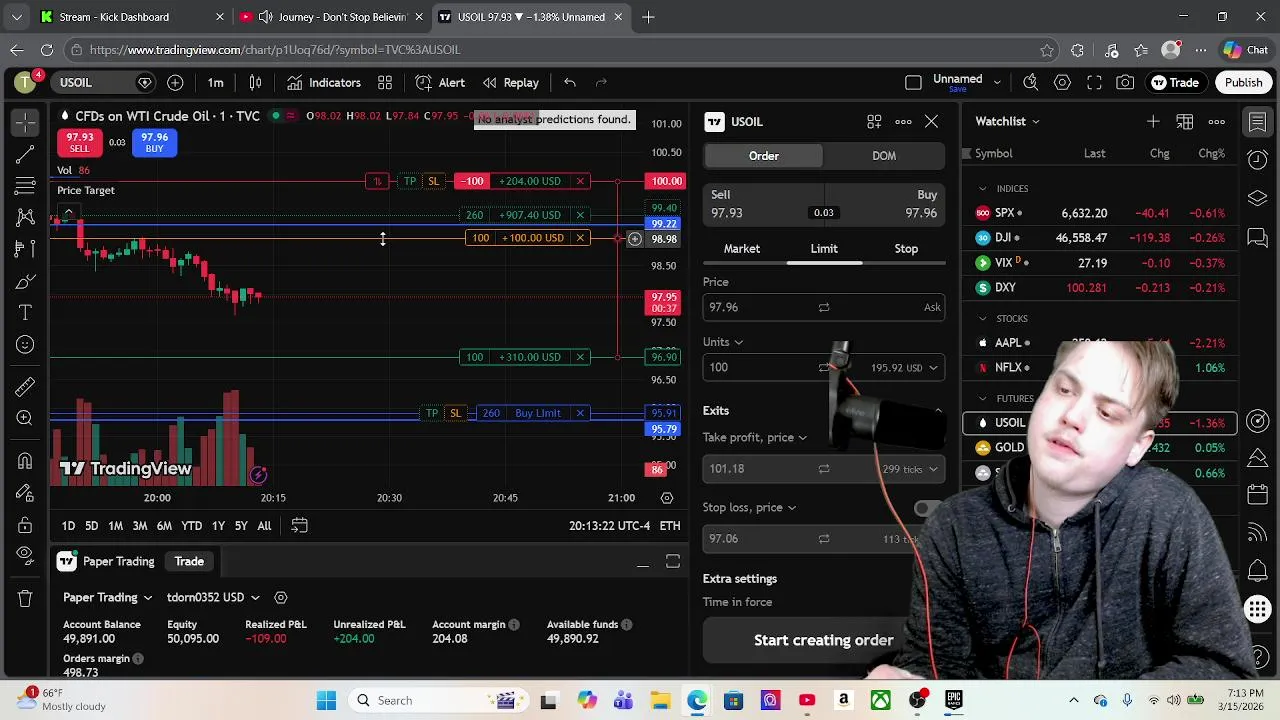Select the text annotation tool
This screenshot has width=1280, height=720.
(25, 313)
